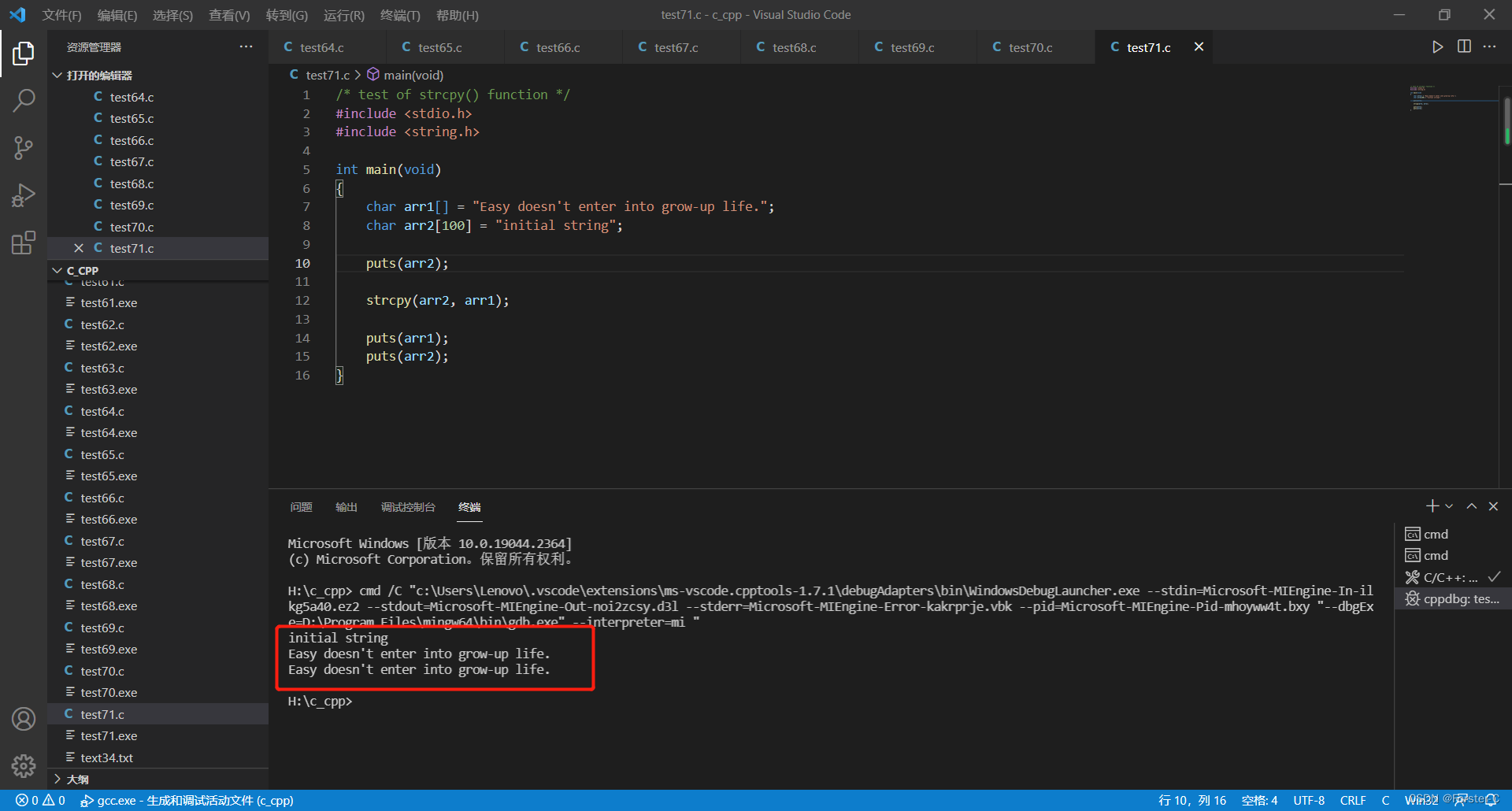This screenshot has width=1512, height=811.
Task: Place cursor on the strcpy(arr2, arr1) line
Action: [437, 301]
